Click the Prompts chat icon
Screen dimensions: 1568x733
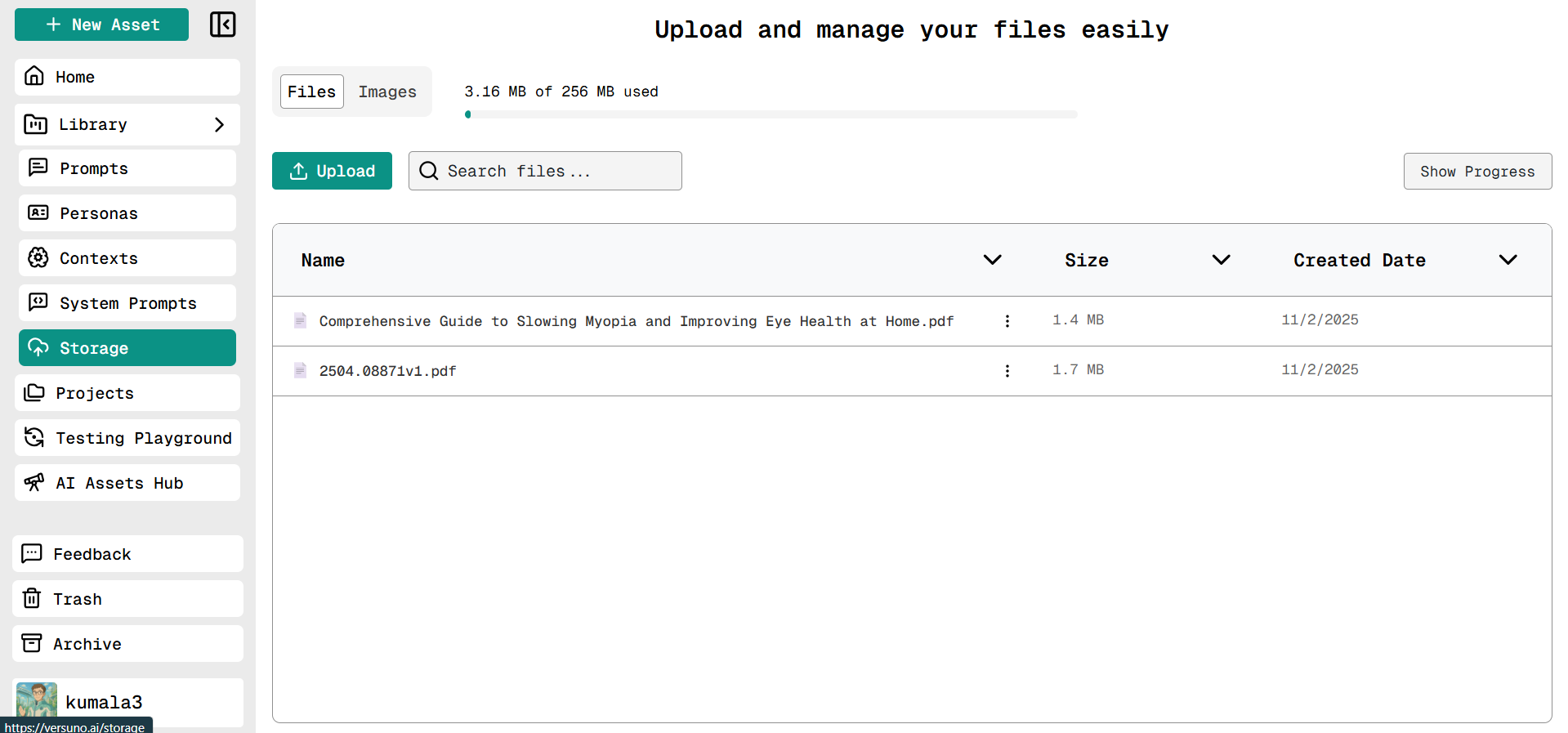click(x=38, y=168)
